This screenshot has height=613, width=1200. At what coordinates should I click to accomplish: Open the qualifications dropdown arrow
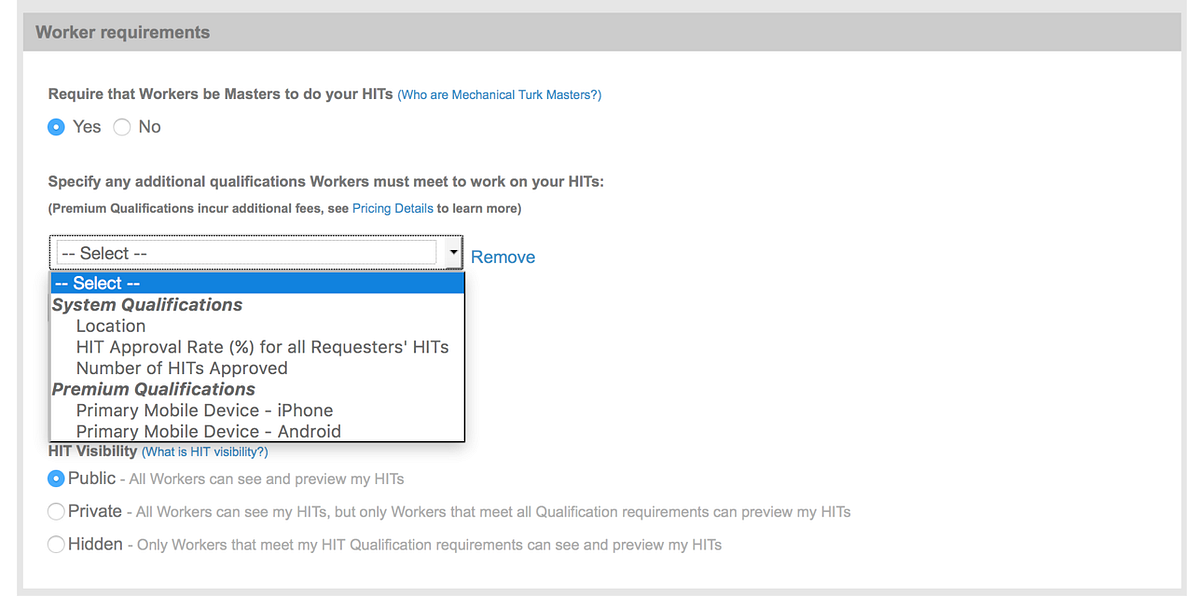pos(453,252)
